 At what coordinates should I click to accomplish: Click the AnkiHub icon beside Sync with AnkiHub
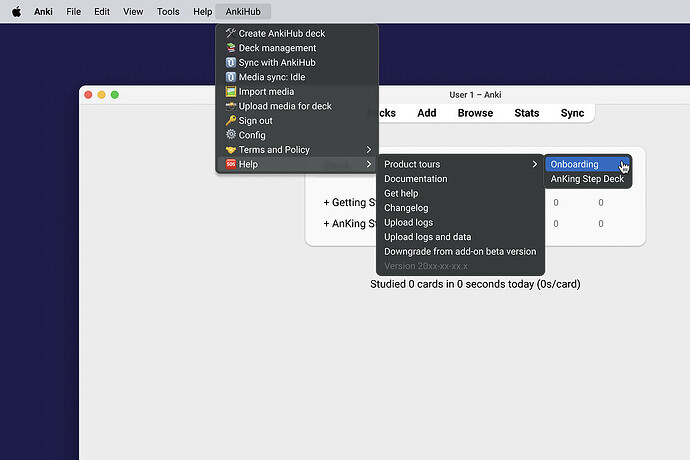click(231, 62)
